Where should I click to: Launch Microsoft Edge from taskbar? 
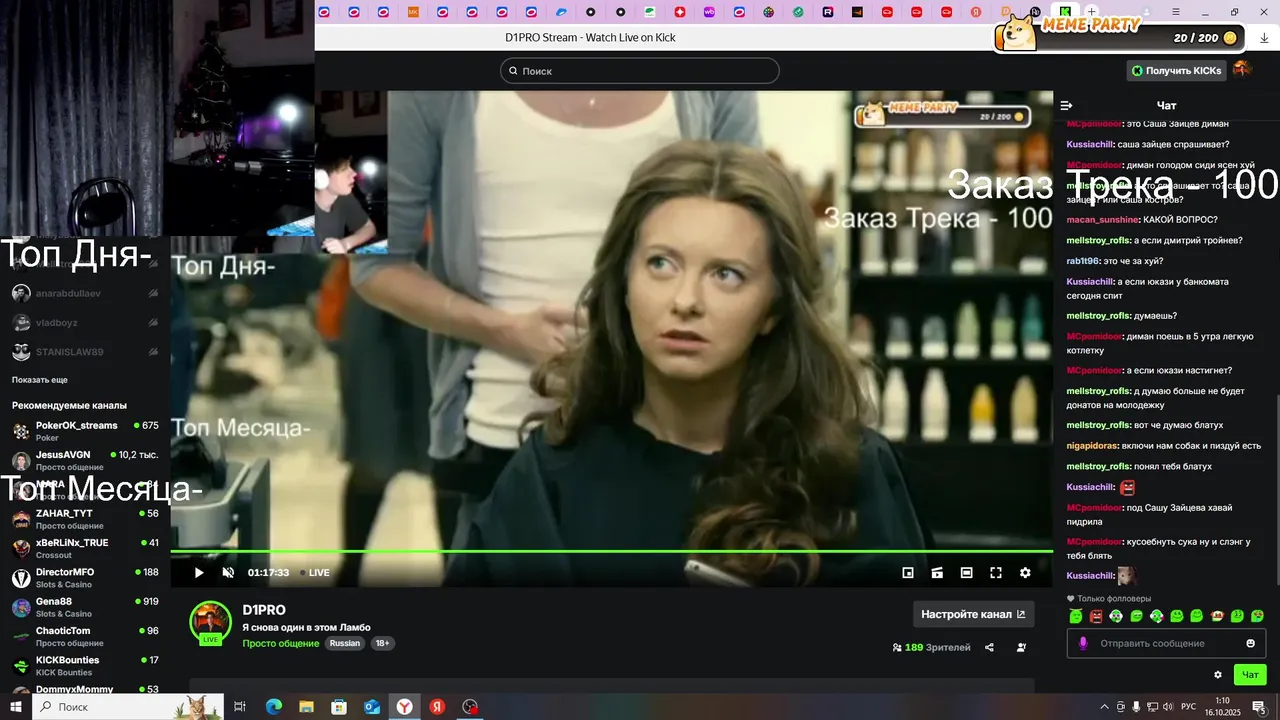274,707
